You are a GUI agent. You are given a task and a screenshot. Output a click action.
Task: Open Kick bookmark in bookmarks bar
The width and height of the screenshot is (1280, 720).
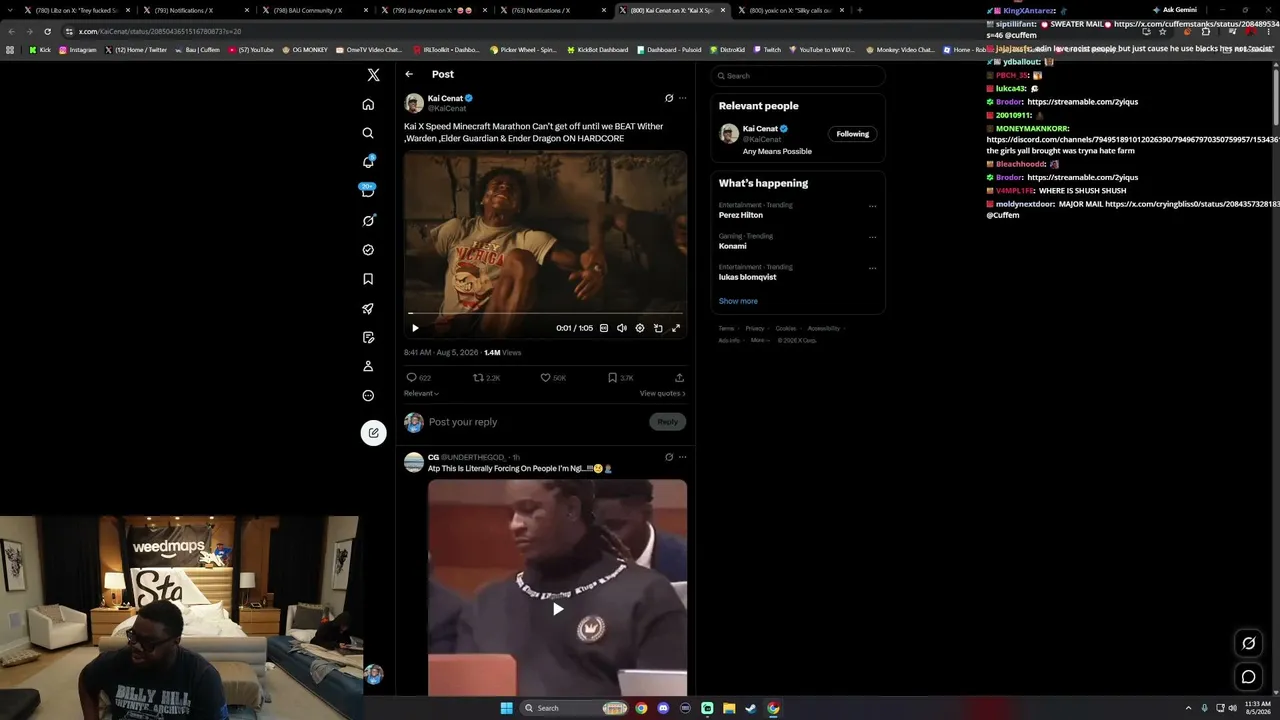40,50
